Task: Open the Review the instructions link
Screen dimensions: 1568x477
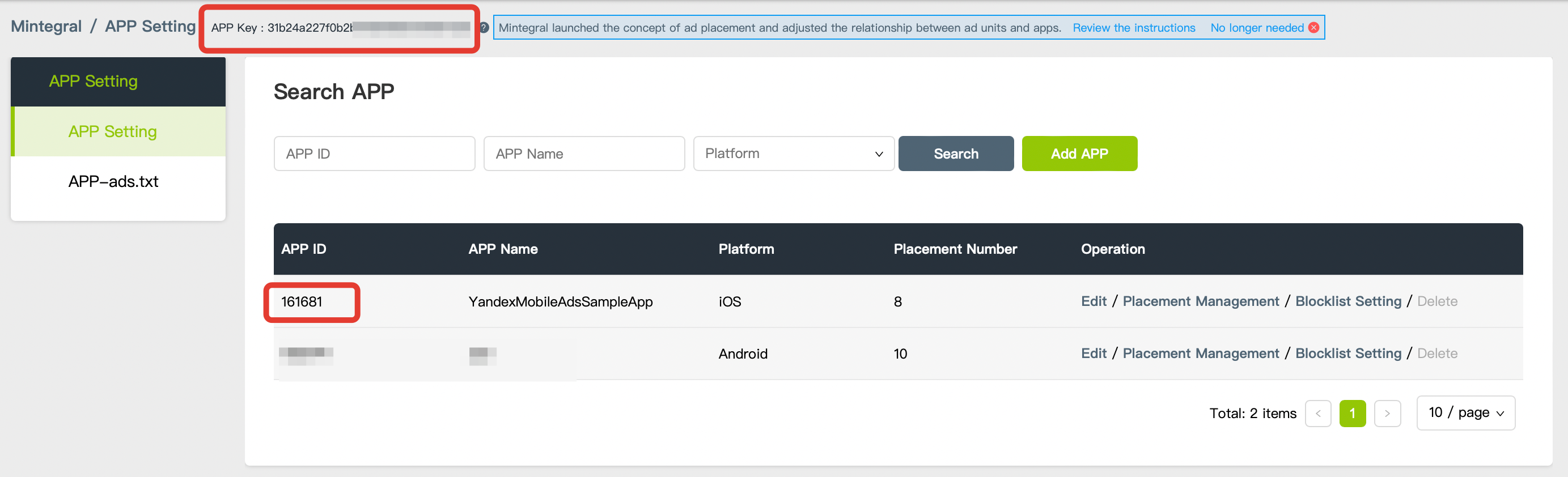Action: tap(1133, 28)
